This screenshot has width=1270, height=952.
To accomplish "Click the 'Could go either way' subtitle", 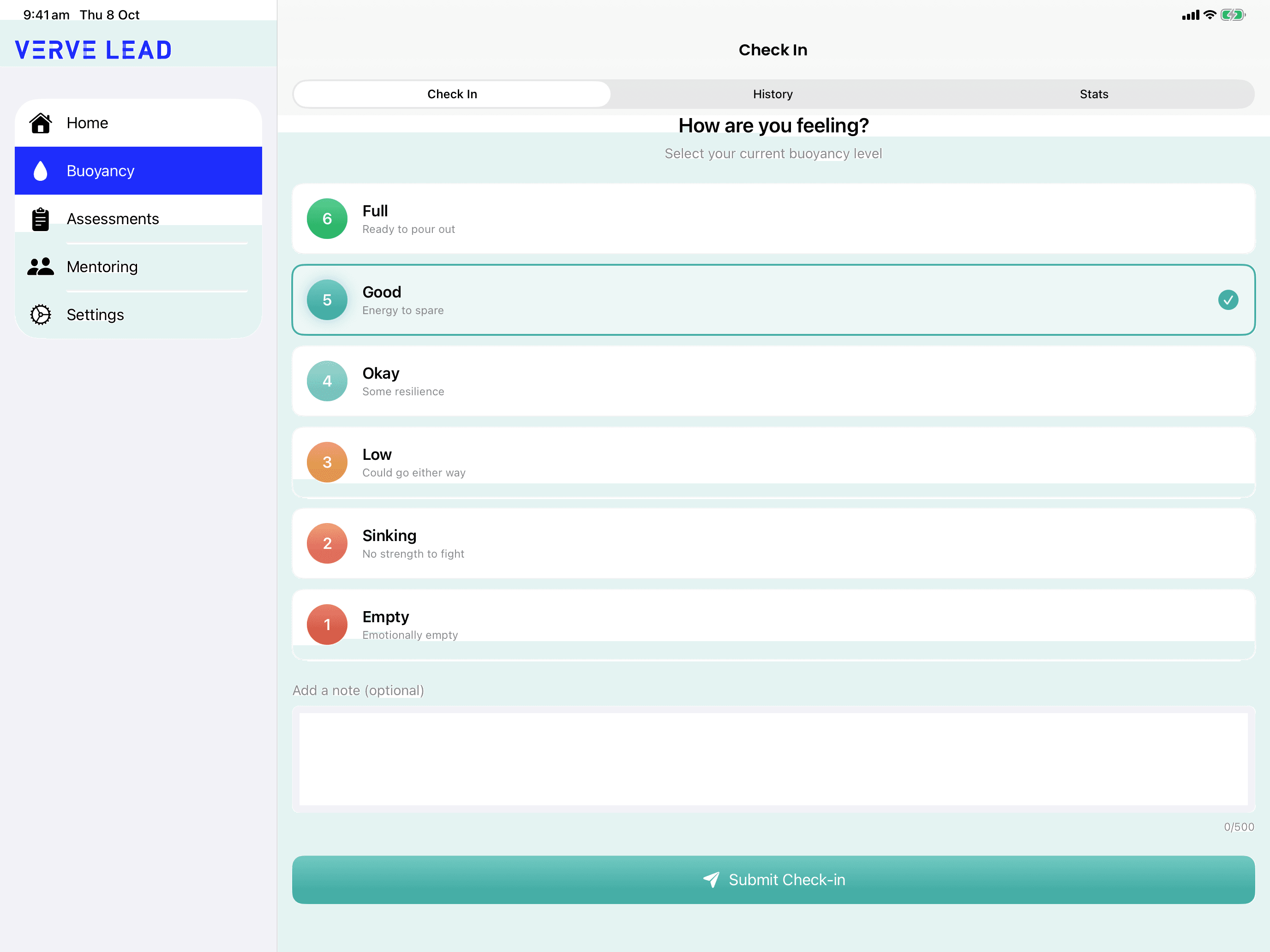I will (x=413, y=473).
